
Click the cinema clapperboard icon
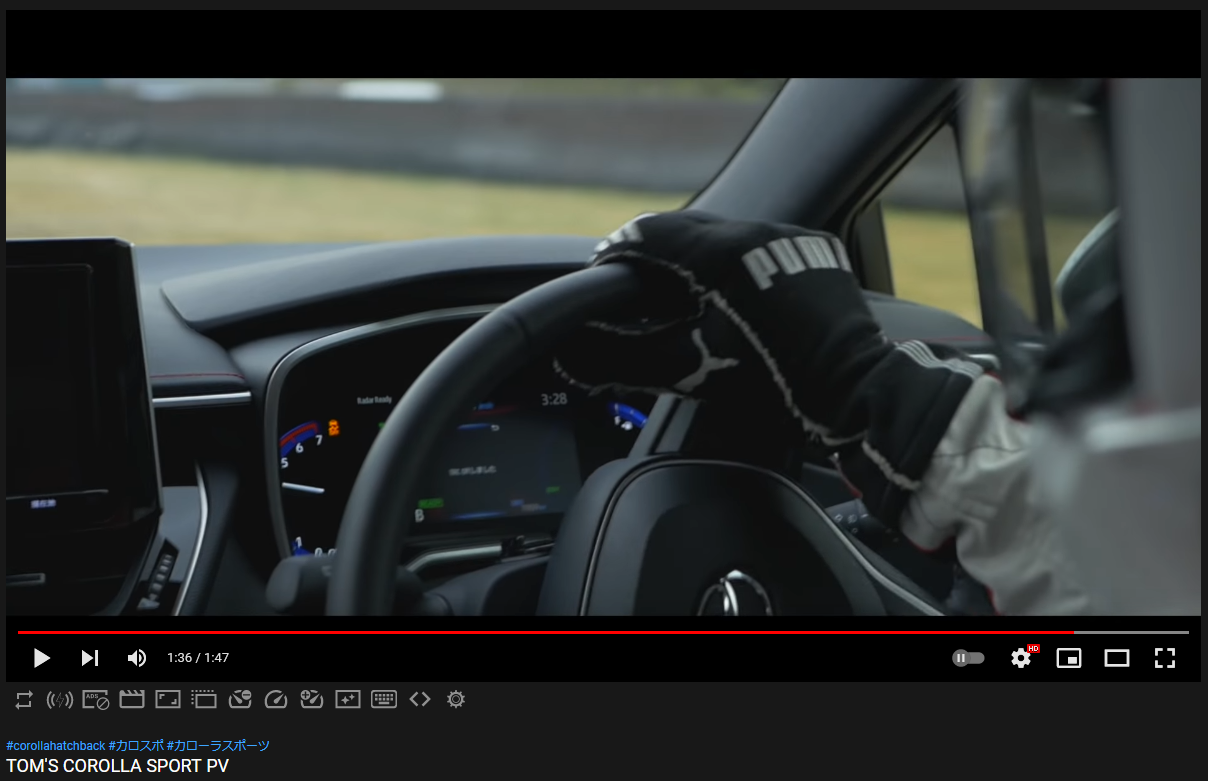pos(132,700)
